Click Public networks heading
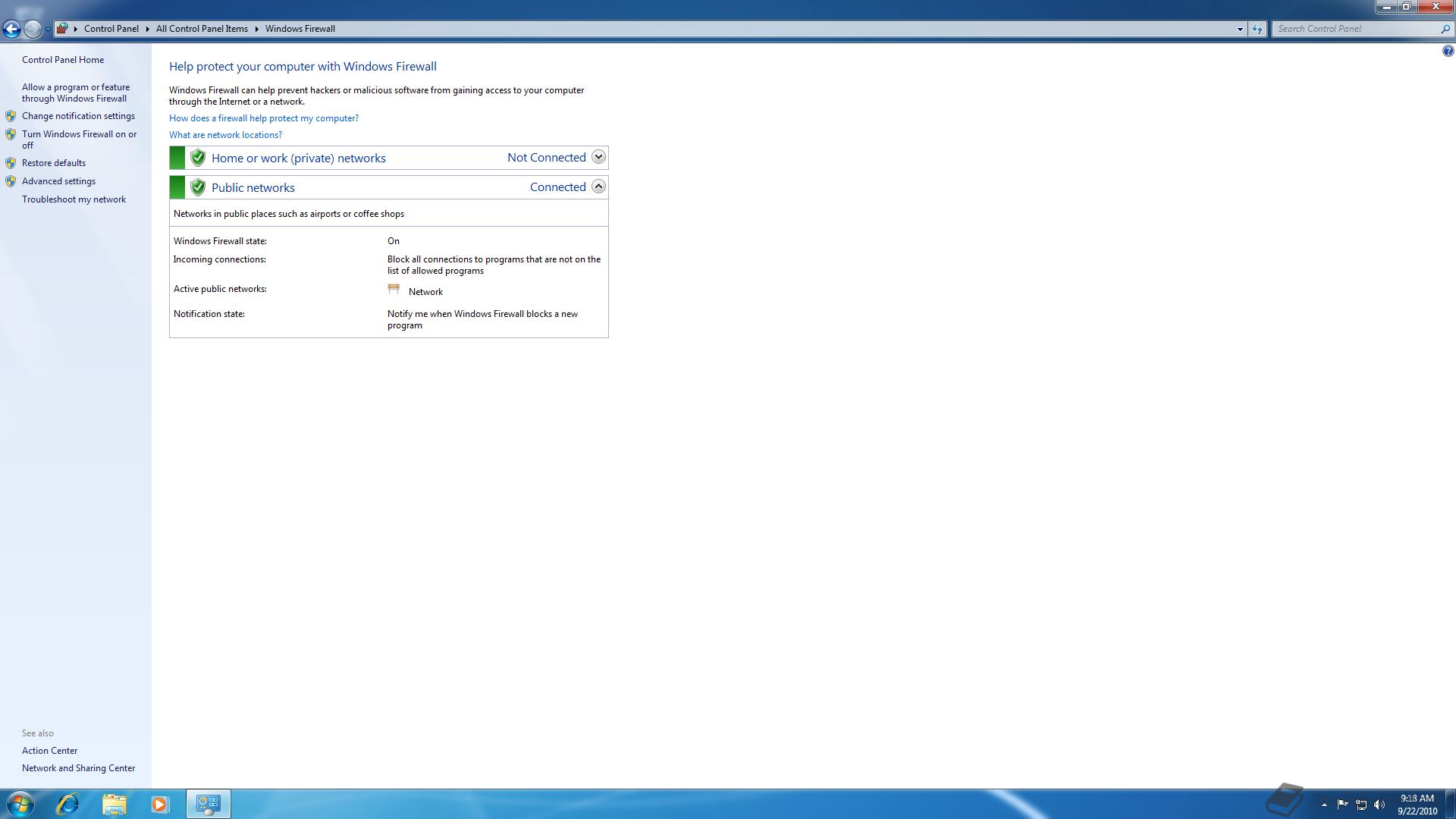The image size is (1456, 819). (253, 187)
